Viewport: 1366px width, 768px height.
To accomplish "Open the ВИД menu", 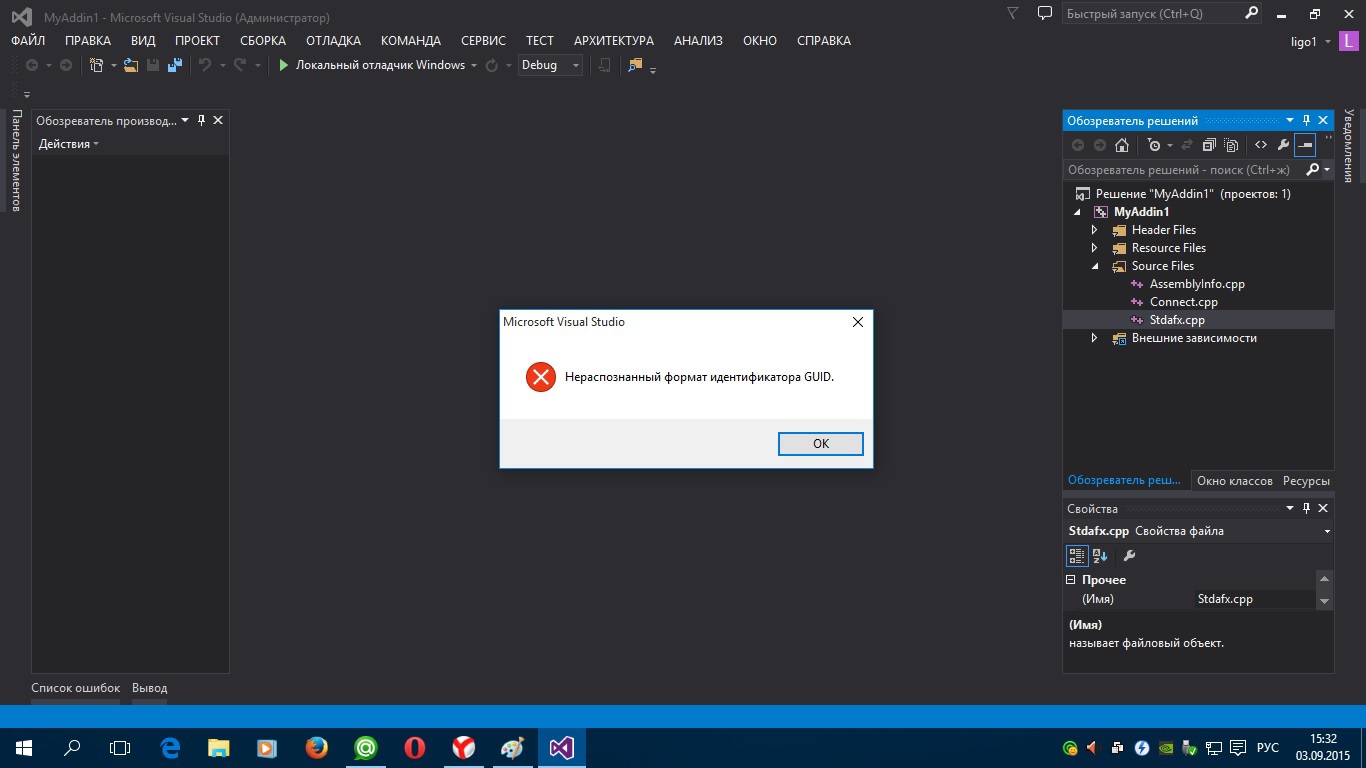I will [x=143, y=41].
